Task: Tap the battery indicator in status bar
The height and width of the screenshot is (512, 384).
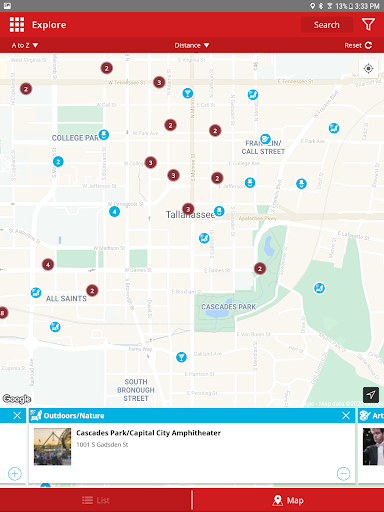Action: point(351,6)
